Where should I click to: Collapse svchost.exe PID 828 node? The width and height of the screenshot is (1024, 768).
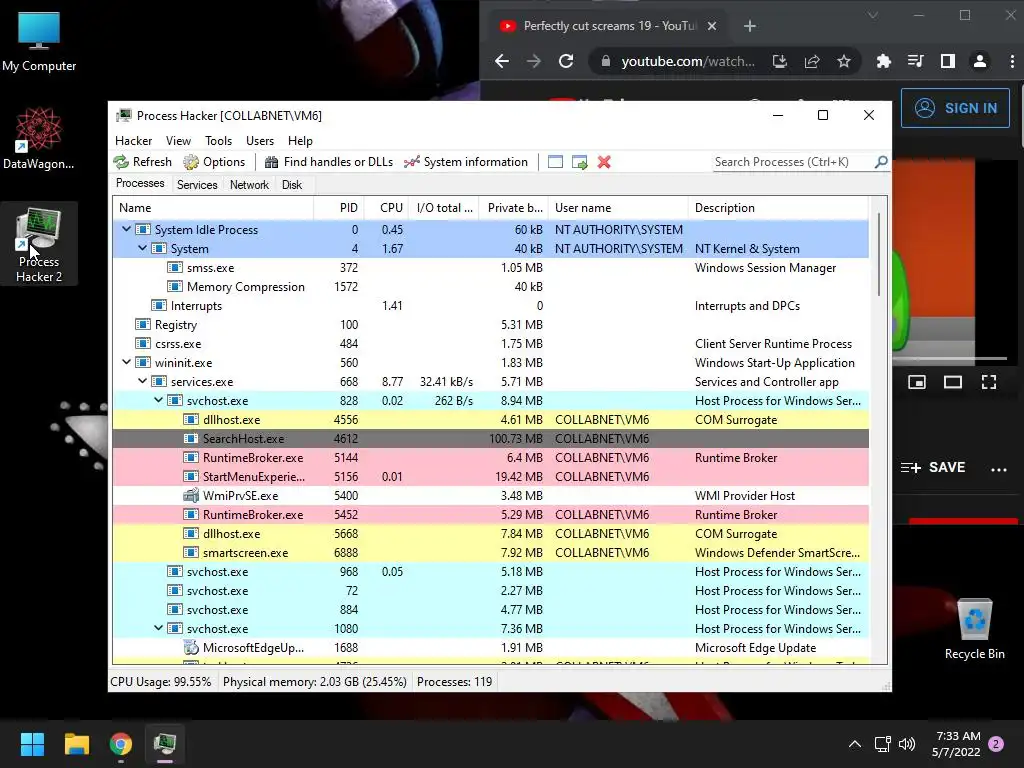[158, 400]
